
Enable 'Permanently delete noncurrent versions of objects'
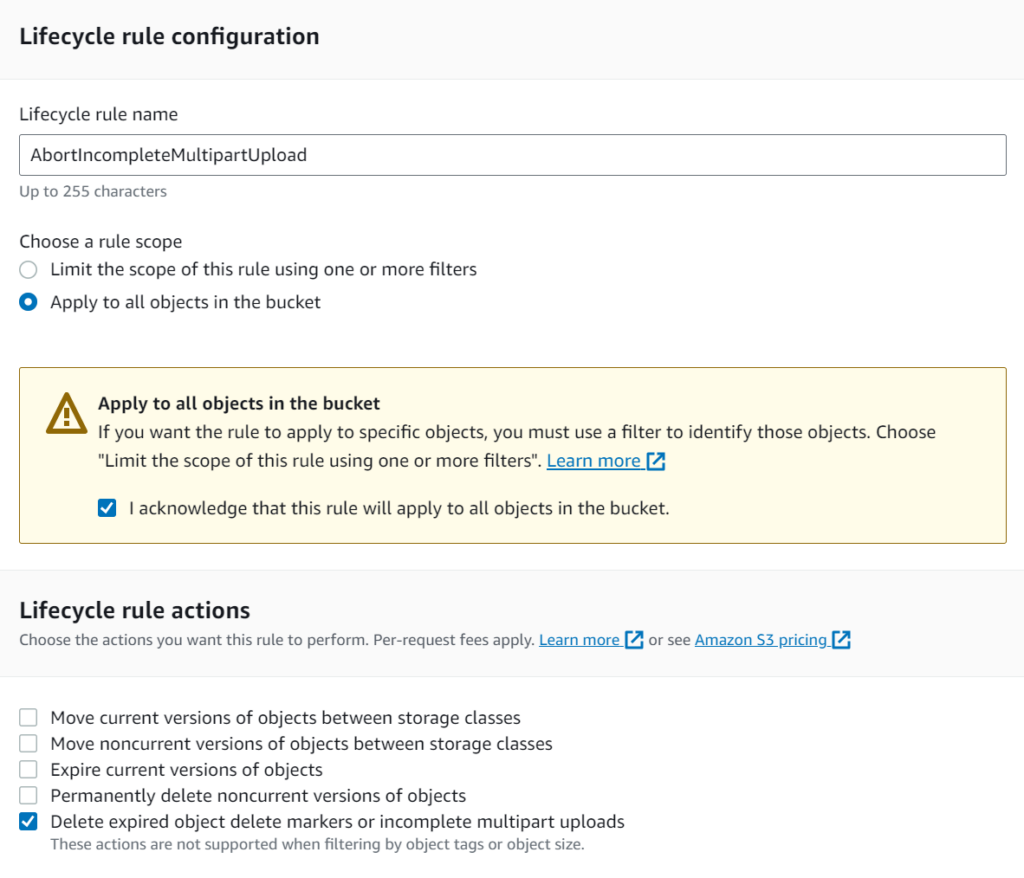29,796
